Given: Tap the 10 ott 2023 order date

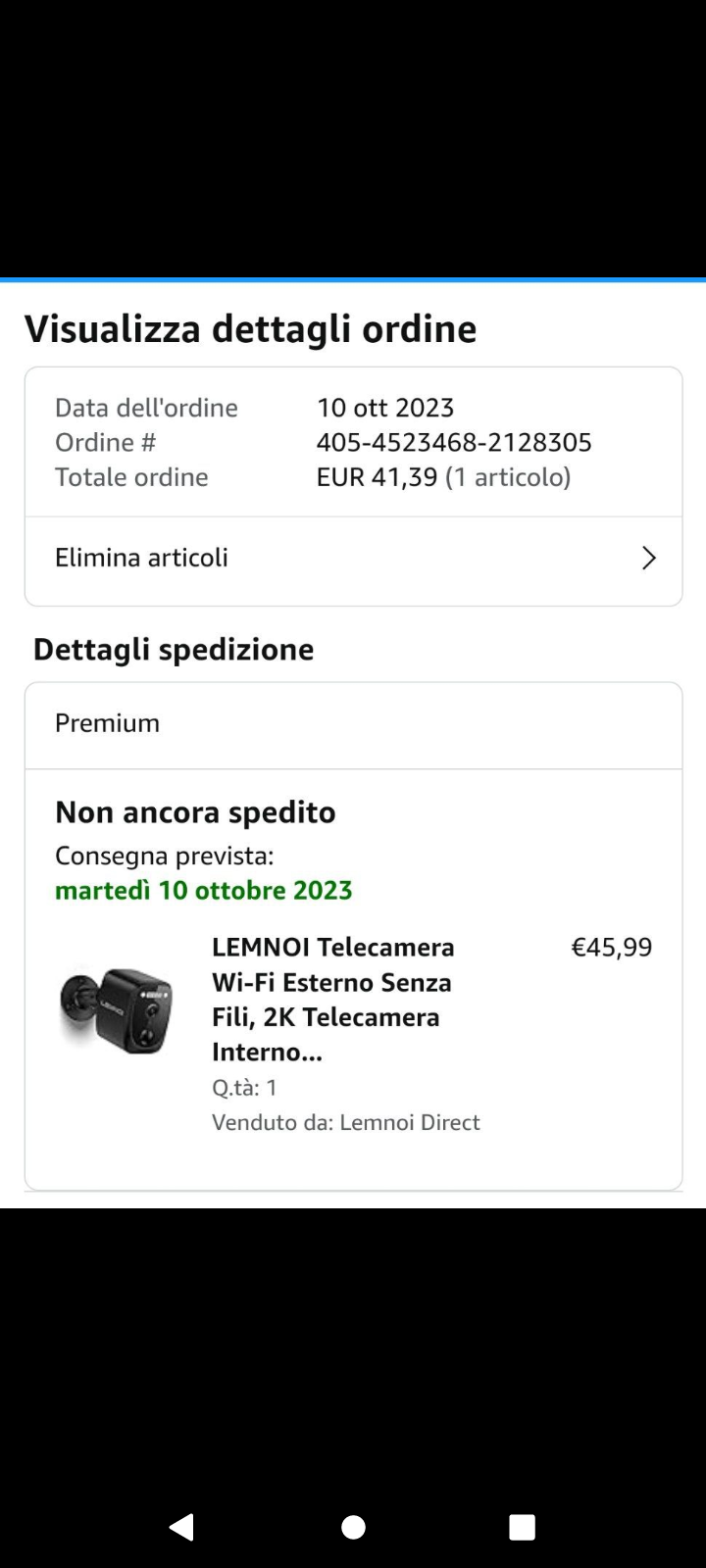Looking at the screenshot, I should tap(385, 408).
